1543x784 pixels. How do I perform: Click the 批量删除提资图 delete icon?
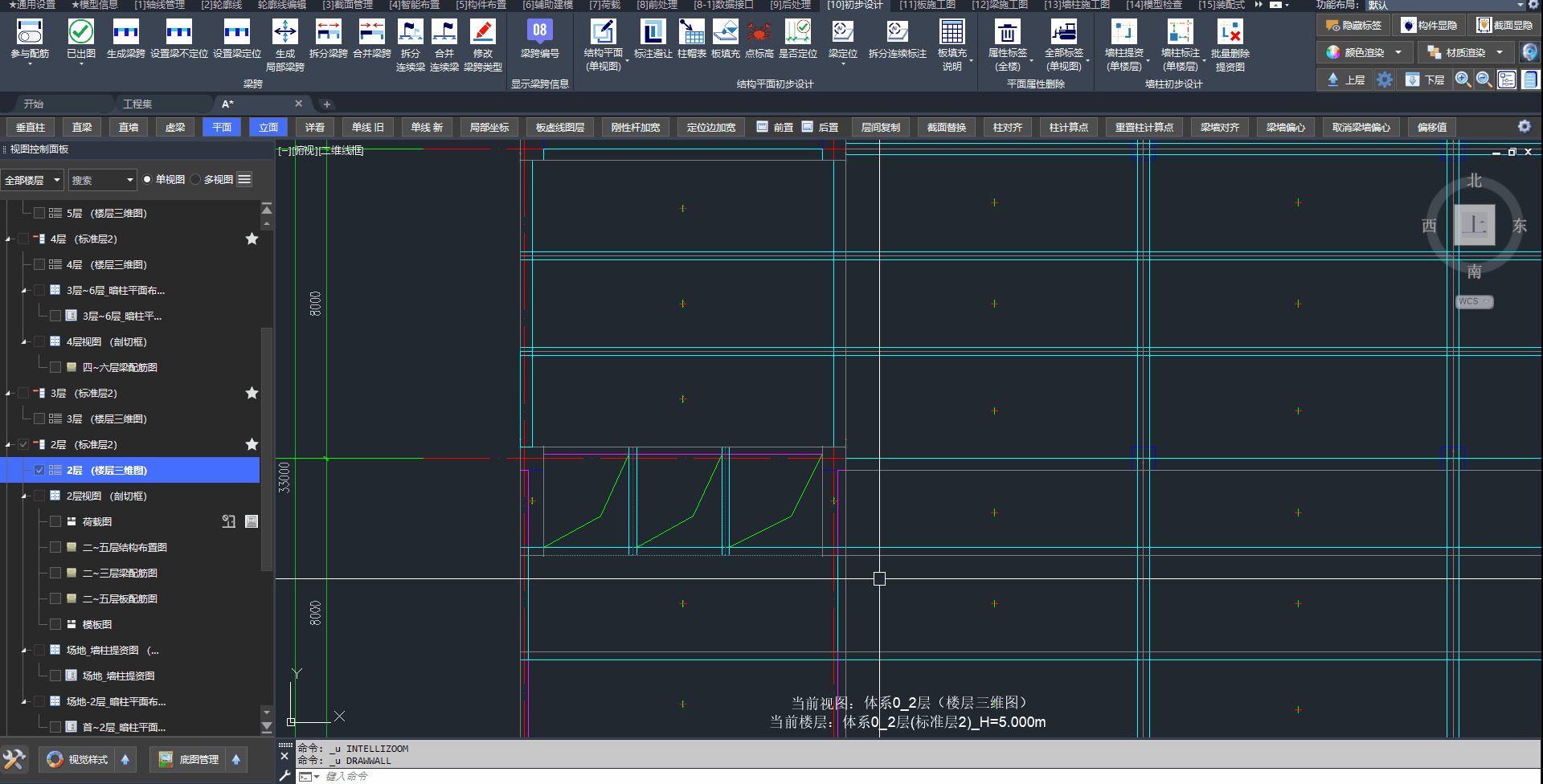point(1230,33)
